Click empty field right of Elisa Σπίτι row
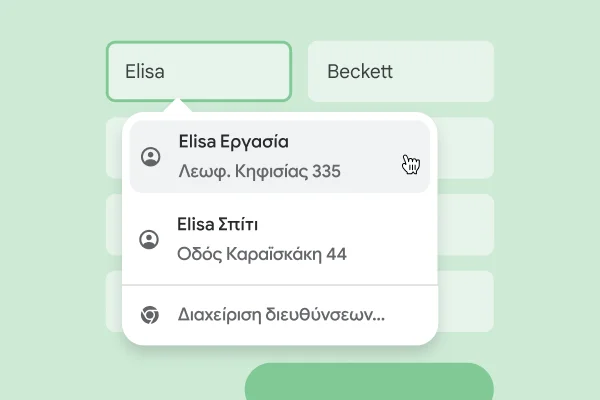Viewport: 600px width, 400px height. click(x=466, y=224)
